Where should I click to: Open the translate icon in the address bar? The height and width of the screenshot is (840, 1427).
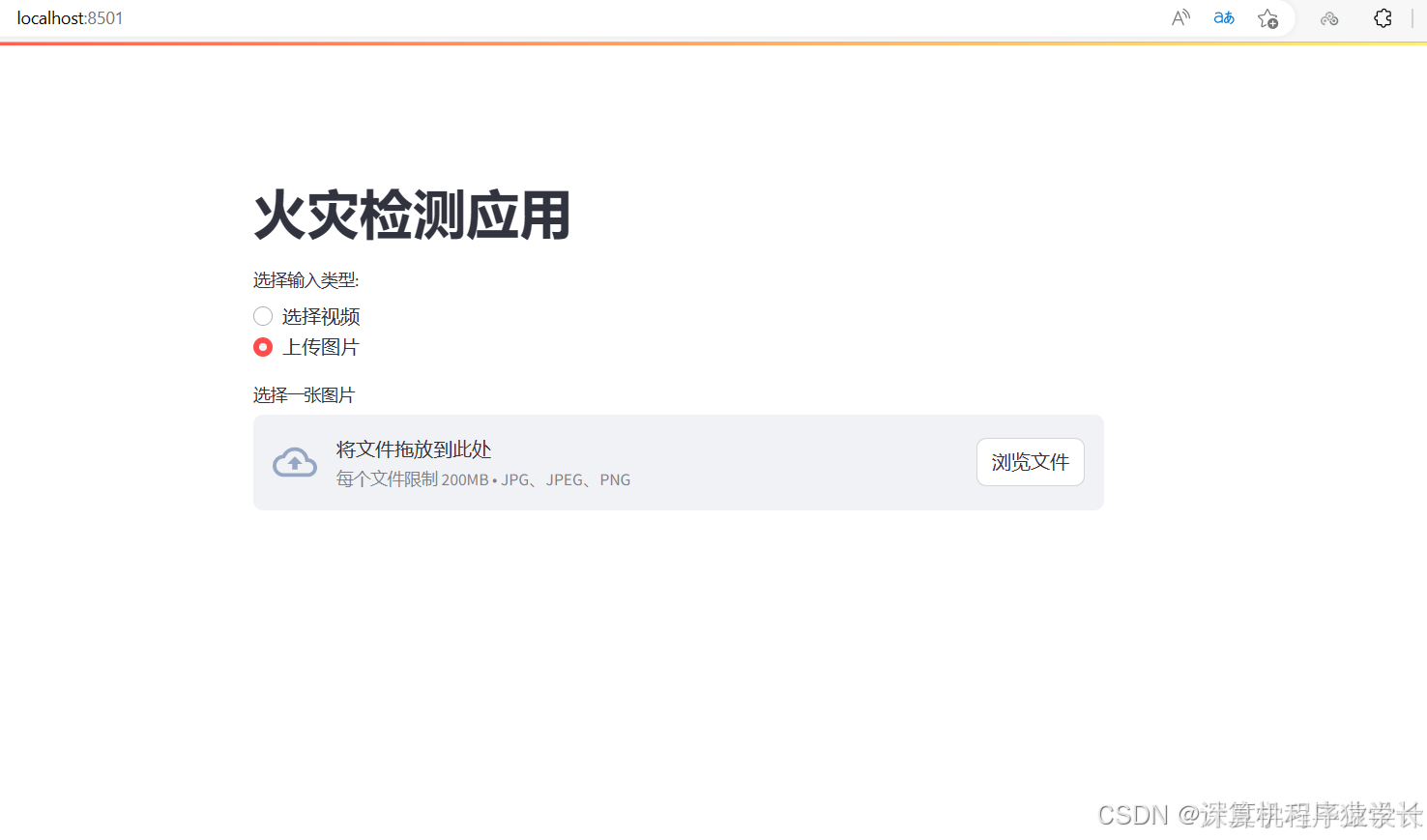(x=1223, y=17)
